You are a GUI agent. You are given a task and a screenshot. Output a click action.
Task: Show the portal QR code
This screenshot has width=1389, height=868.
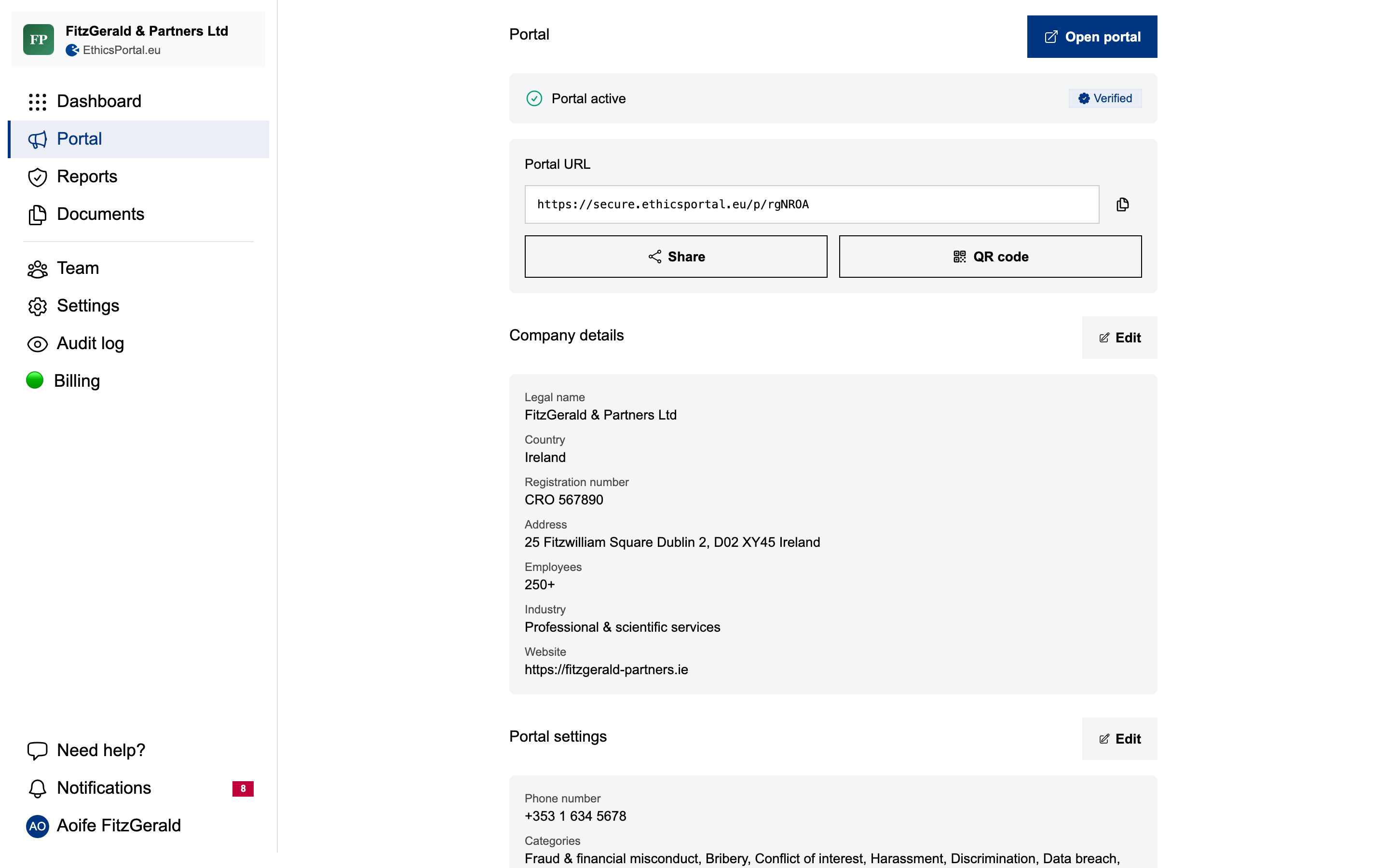point(990,257)
